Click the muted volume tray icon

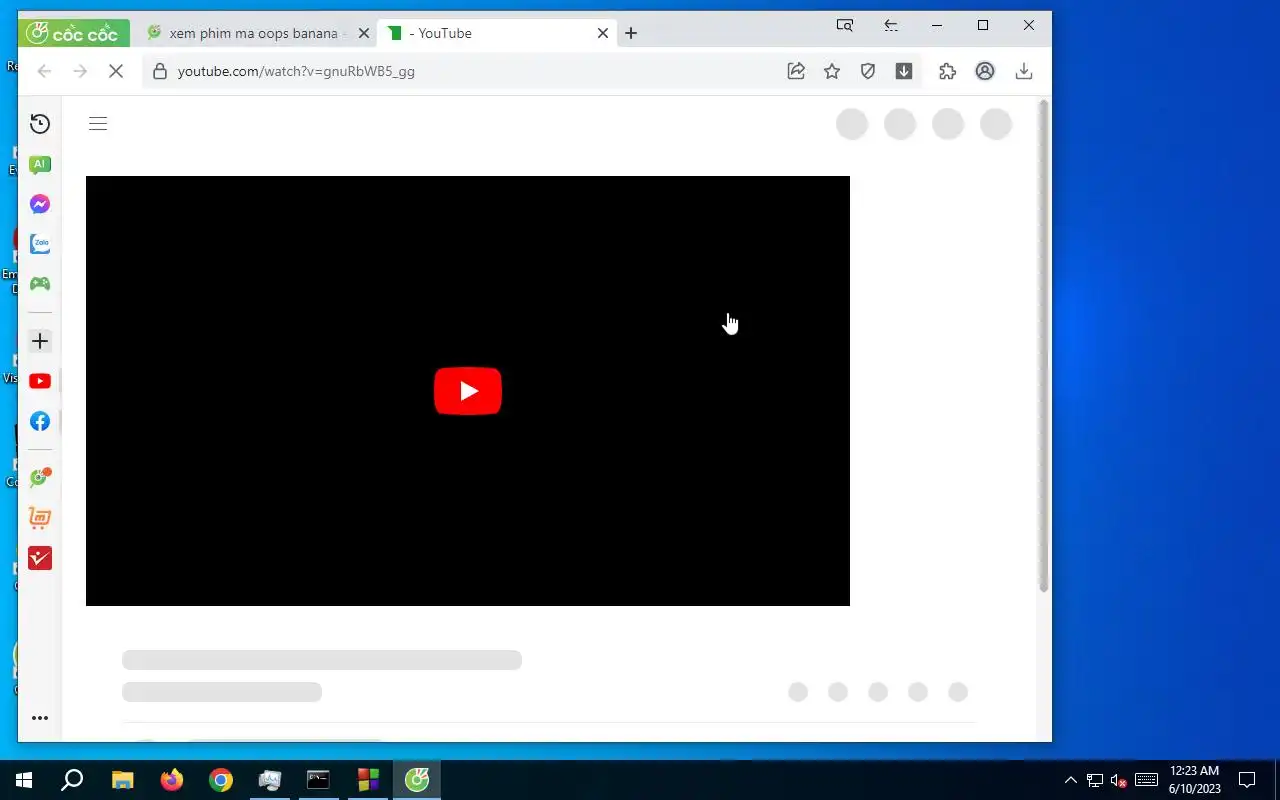point(1119,780)
